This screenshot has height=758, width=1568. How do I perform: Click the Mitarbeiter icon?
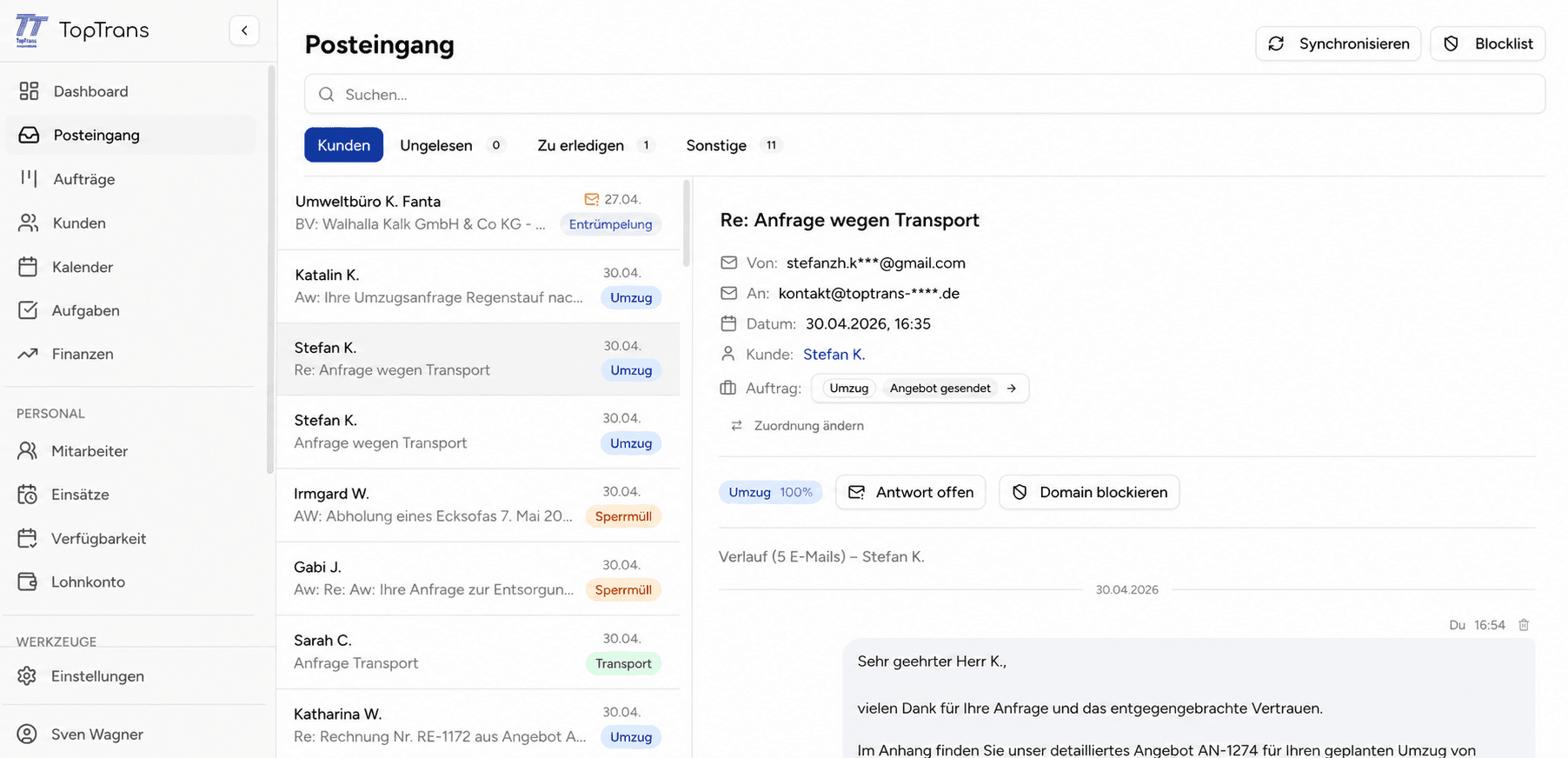coord(28,450)
